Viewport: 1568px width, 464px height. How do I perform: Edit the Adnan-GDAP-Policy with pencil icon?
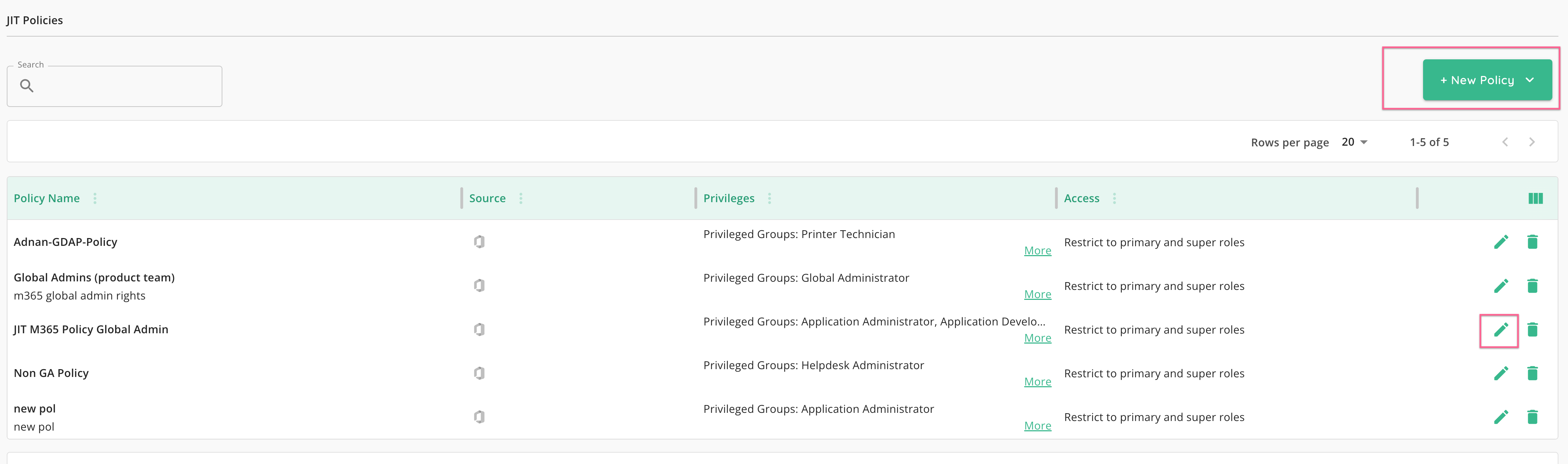[1501, 242]
